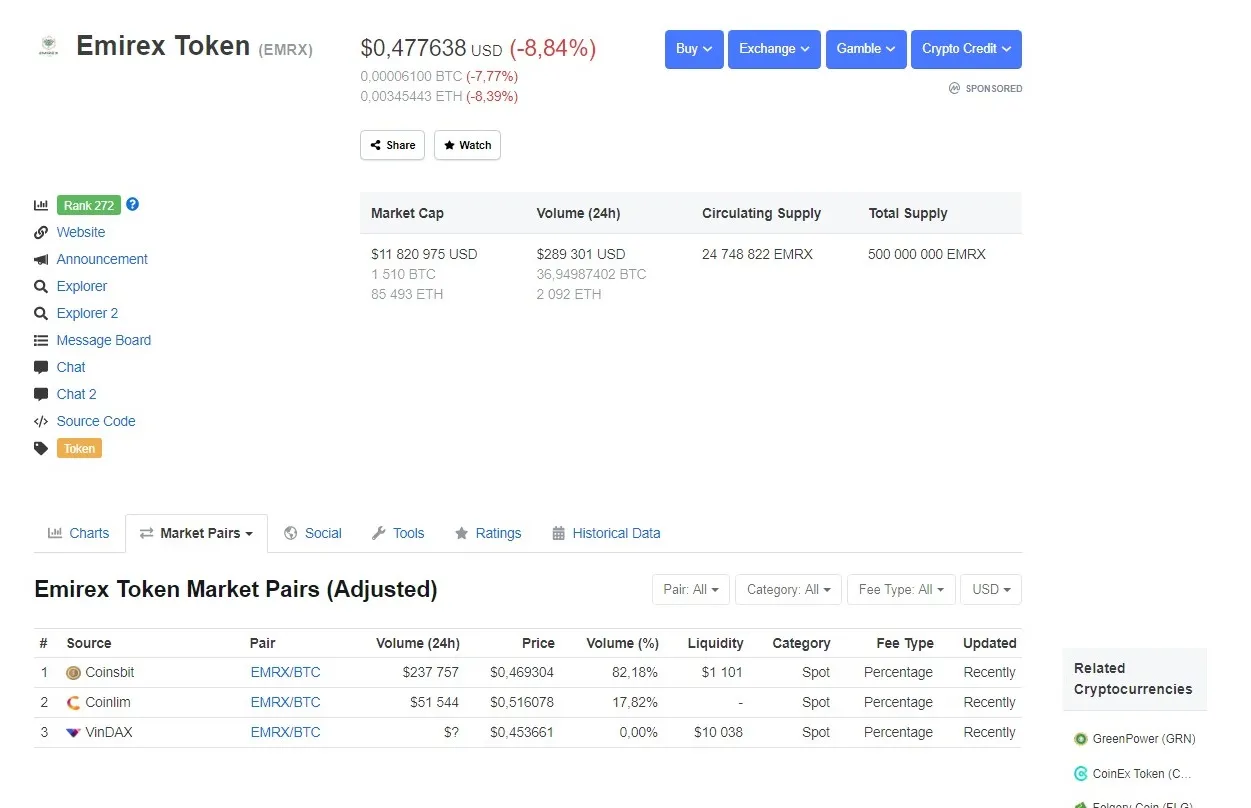The height and width of the screenshot is (808, 1251).
Task: Click the Coinlim exchange logo icon
Action: point(73,702)
